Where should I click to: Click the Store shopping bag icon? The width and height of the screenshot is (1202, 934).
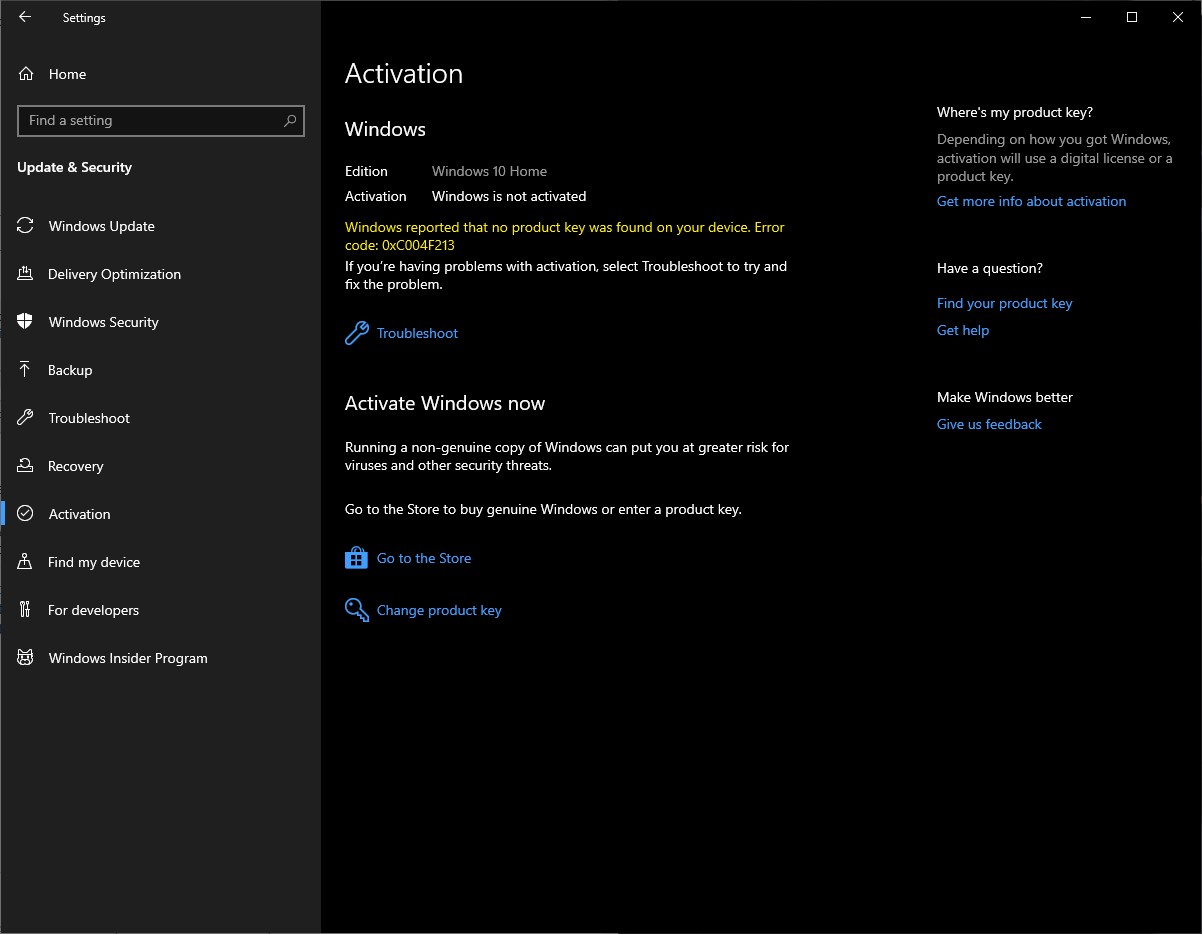click(357, 558)
